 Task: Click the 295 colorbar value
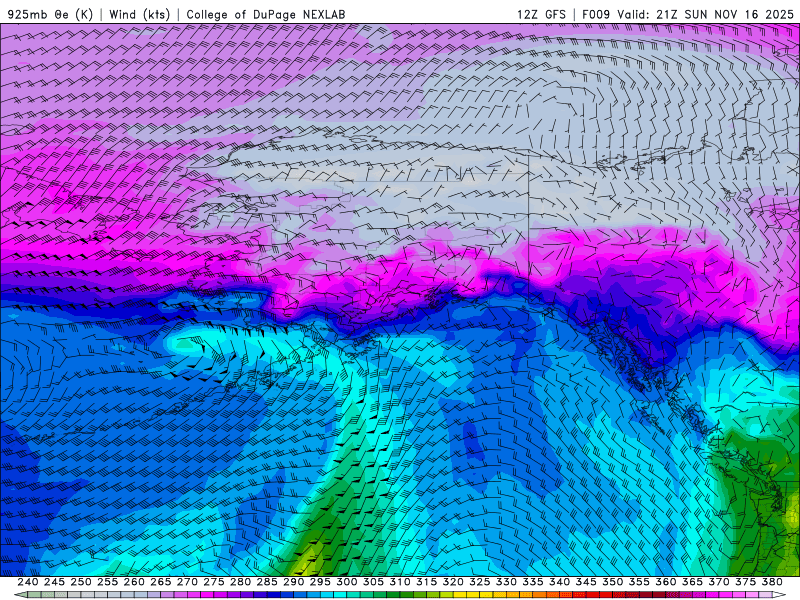(320, 582)
